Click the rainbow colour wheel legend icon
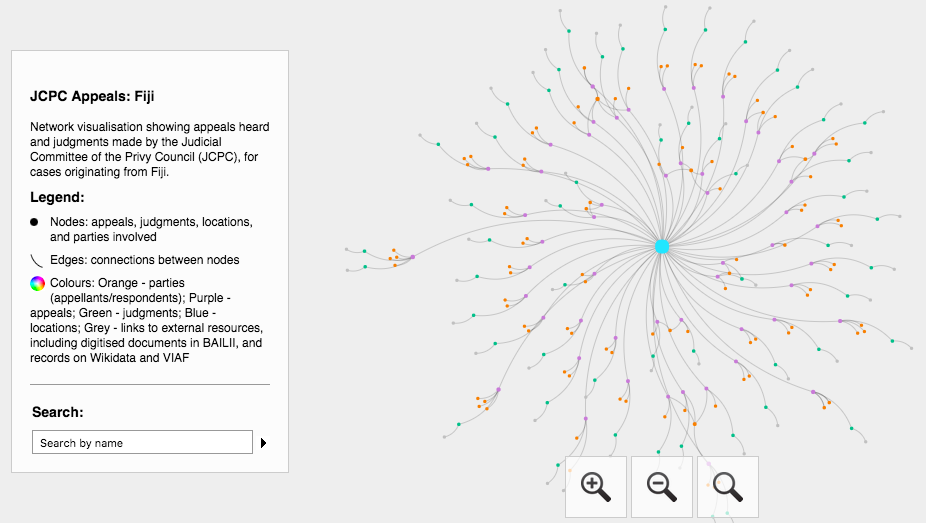Image resolution: width=926 pixels, height=523 pixels. tap(37, 283)
